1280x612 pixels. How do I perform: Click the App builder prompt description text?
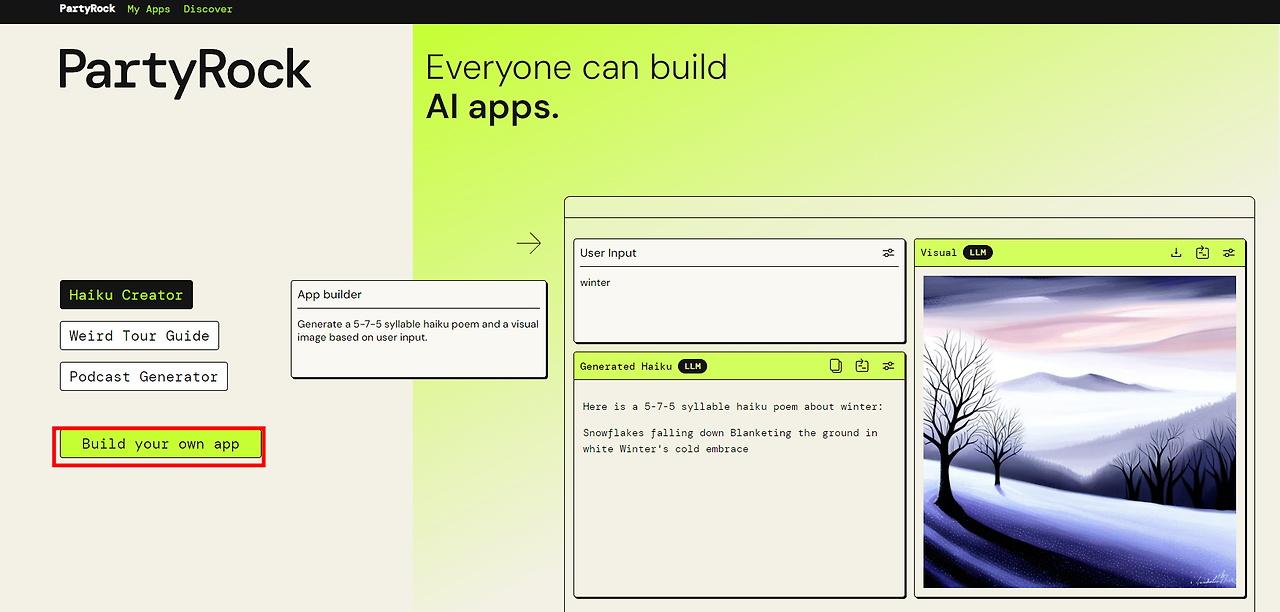[419, 331]
